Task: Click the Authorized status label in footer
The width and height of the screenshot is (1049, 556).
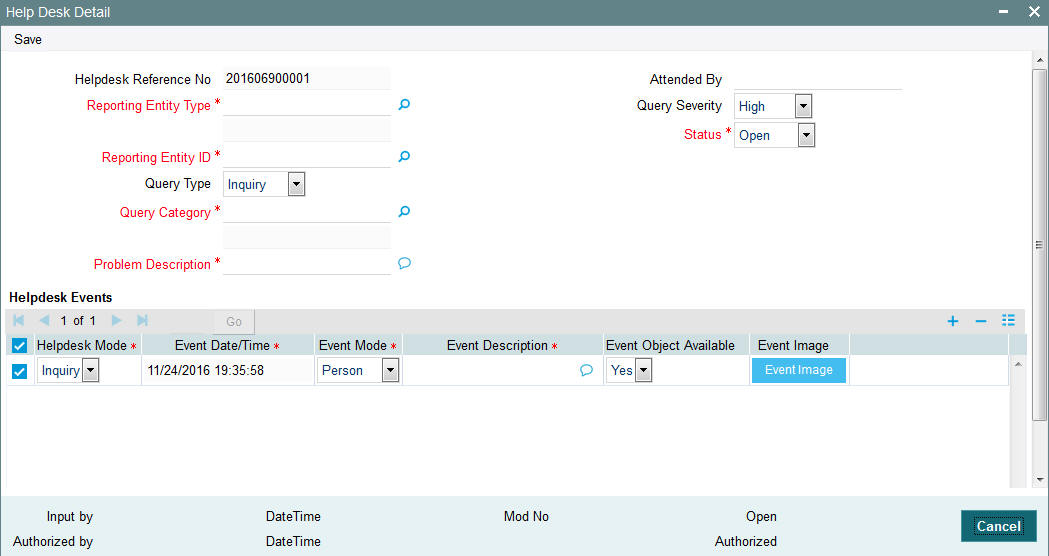Action: coord(746,541)
